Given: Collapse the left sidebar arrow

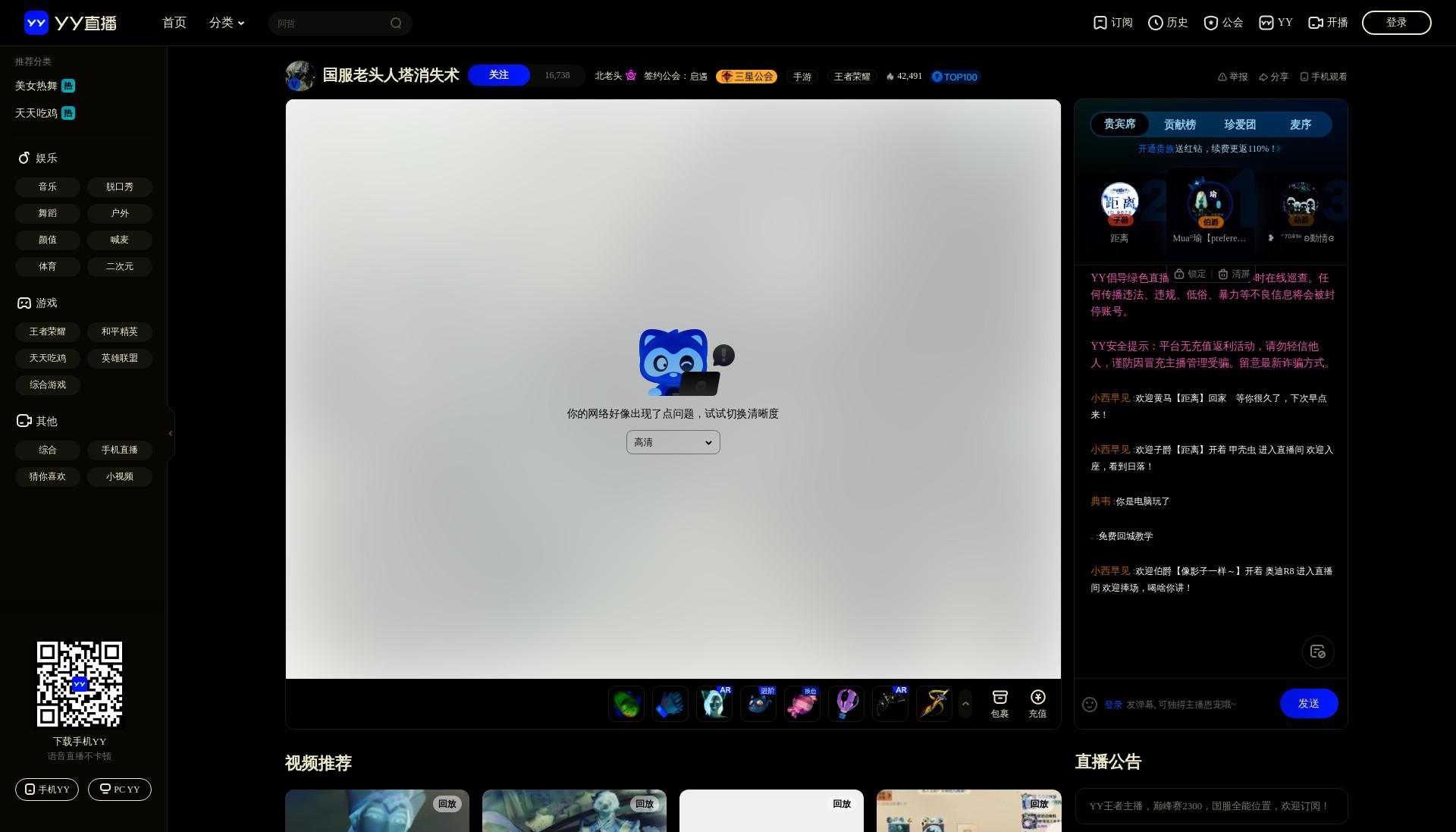Looking at the screenshot, I should tap(171, 433).
